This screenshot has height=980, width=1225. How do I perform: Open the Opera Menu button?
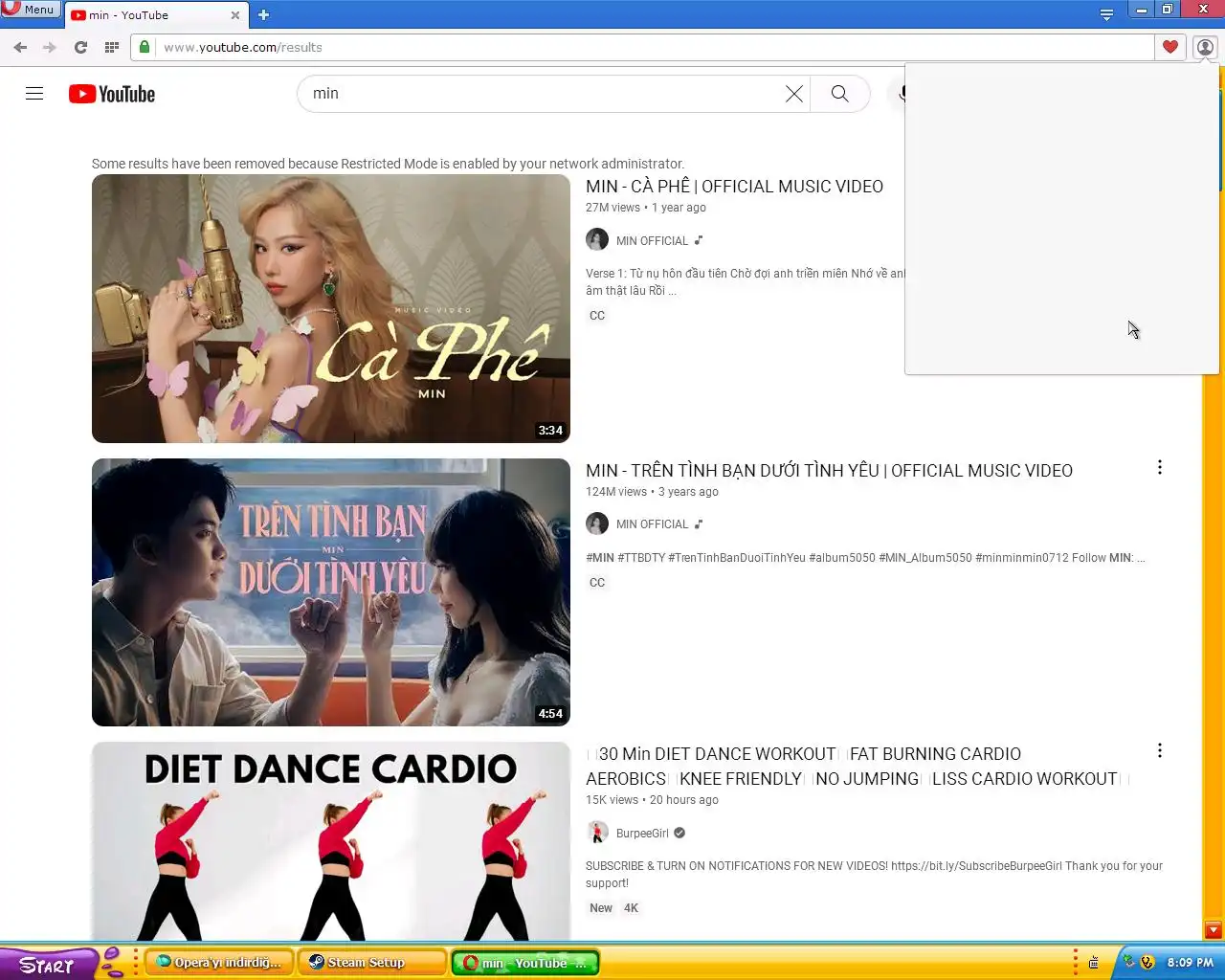pos(30,10)
